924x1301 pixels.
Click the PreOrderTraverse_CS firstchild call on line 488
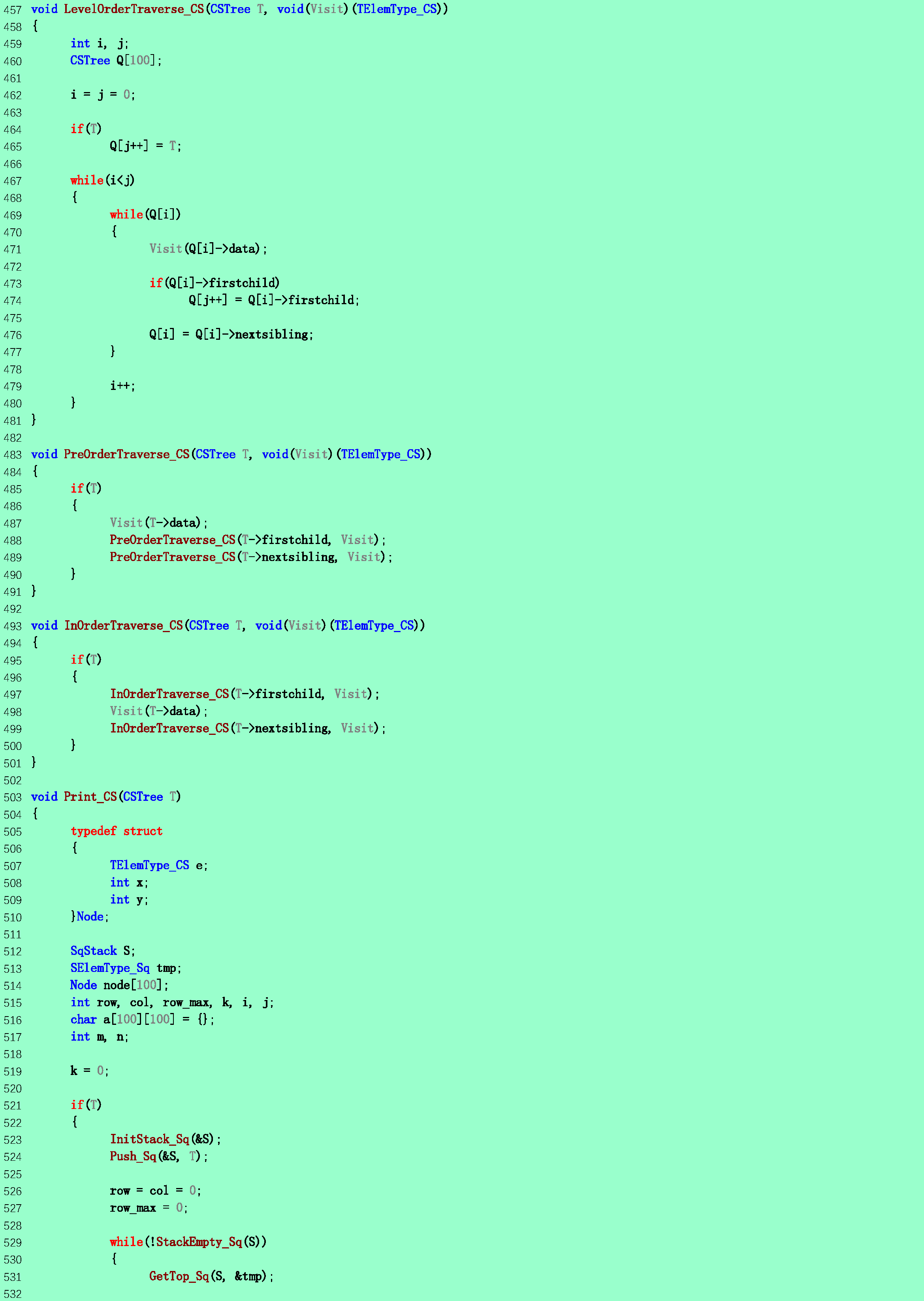click(248, 540)
